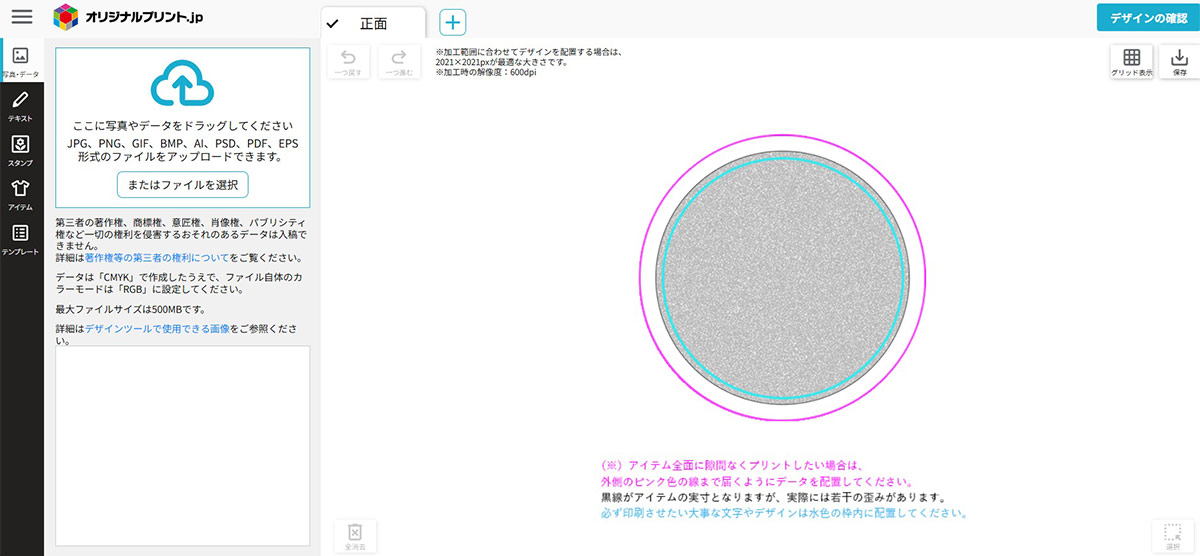The height and width of the screenshot is (556, 1200).
Task: Click デザインの確認 button
Action: click(1148, 18)
